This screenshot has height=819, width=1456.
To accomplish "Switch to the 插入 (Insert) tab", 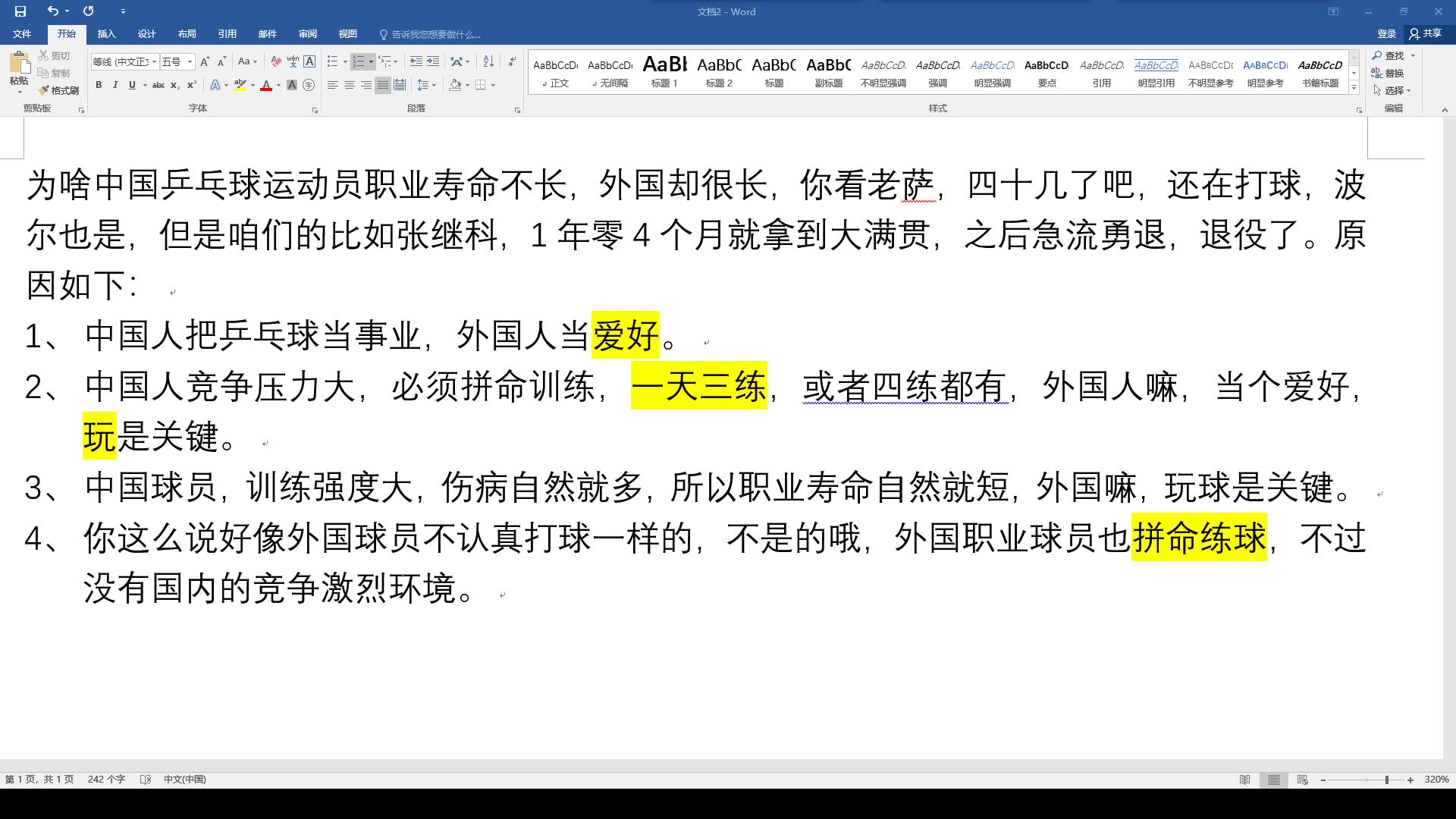I will [x=106, y=34].
